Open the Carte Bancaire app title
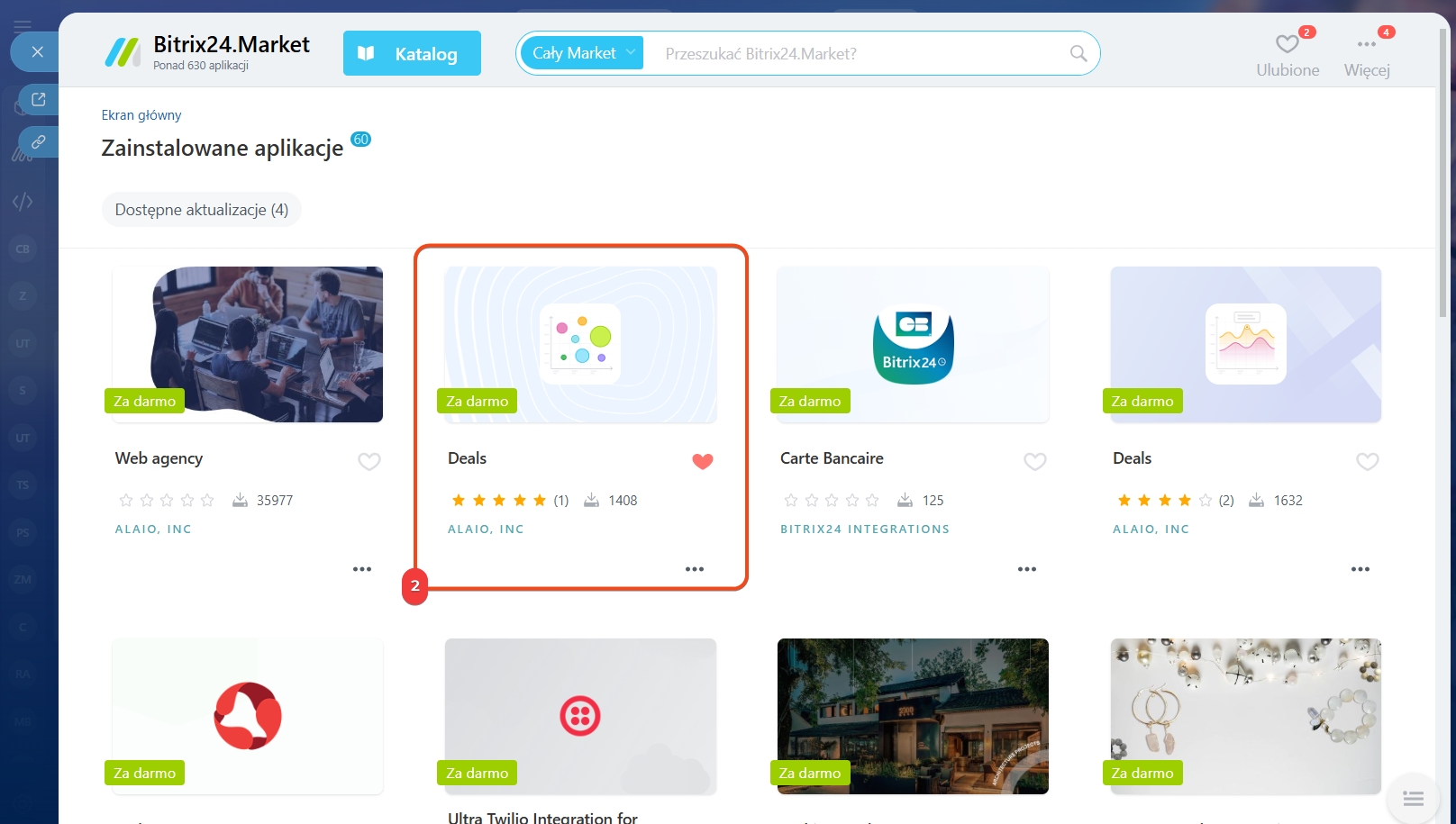This screenshot has height=824, width=1456. coord(832,458)
